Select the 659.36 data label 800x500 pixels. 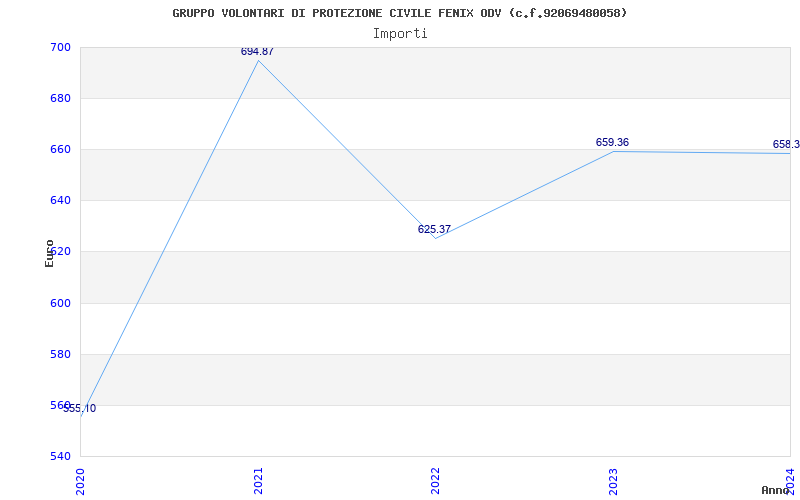(x=612, y=142)
